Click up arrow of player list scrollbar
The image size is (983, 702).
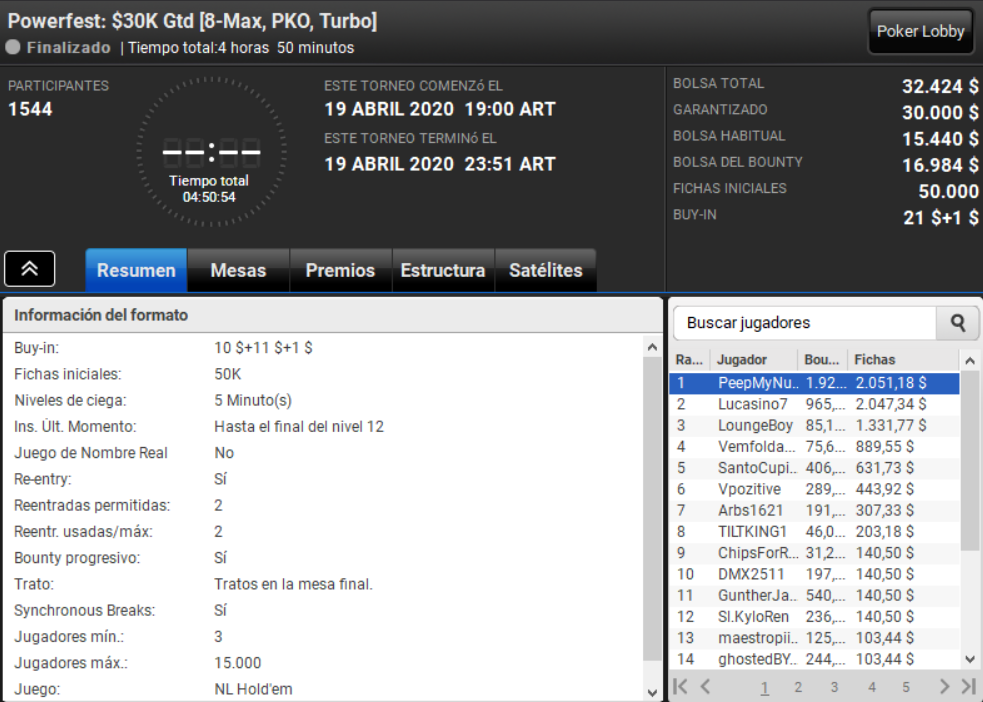pyautogui.click(x=970, y=360)
